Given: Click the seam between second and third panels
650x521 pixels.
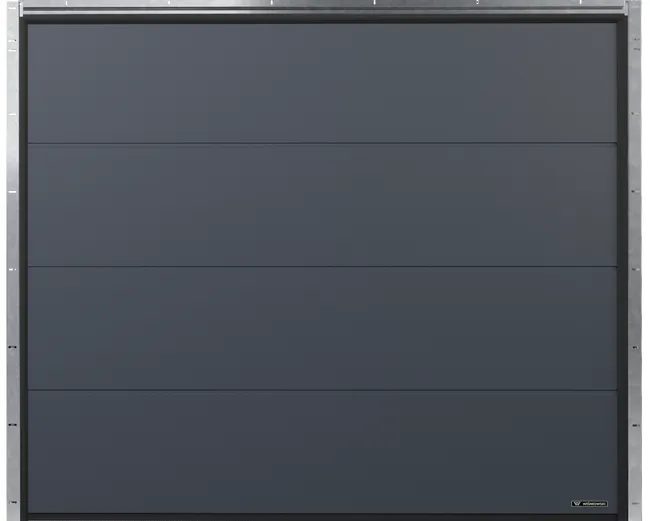Looking at the screenshot, I should click(322, 267).
